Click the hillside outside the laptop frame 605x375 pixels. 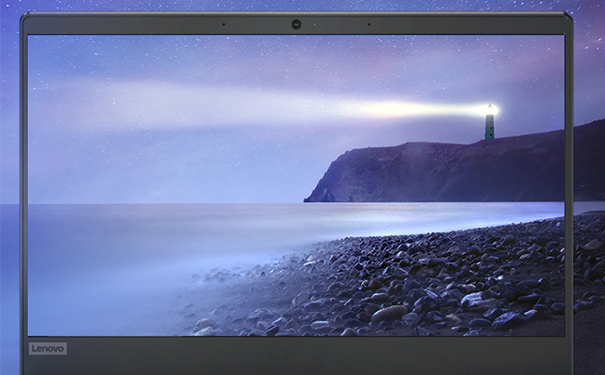pos(589,162)
